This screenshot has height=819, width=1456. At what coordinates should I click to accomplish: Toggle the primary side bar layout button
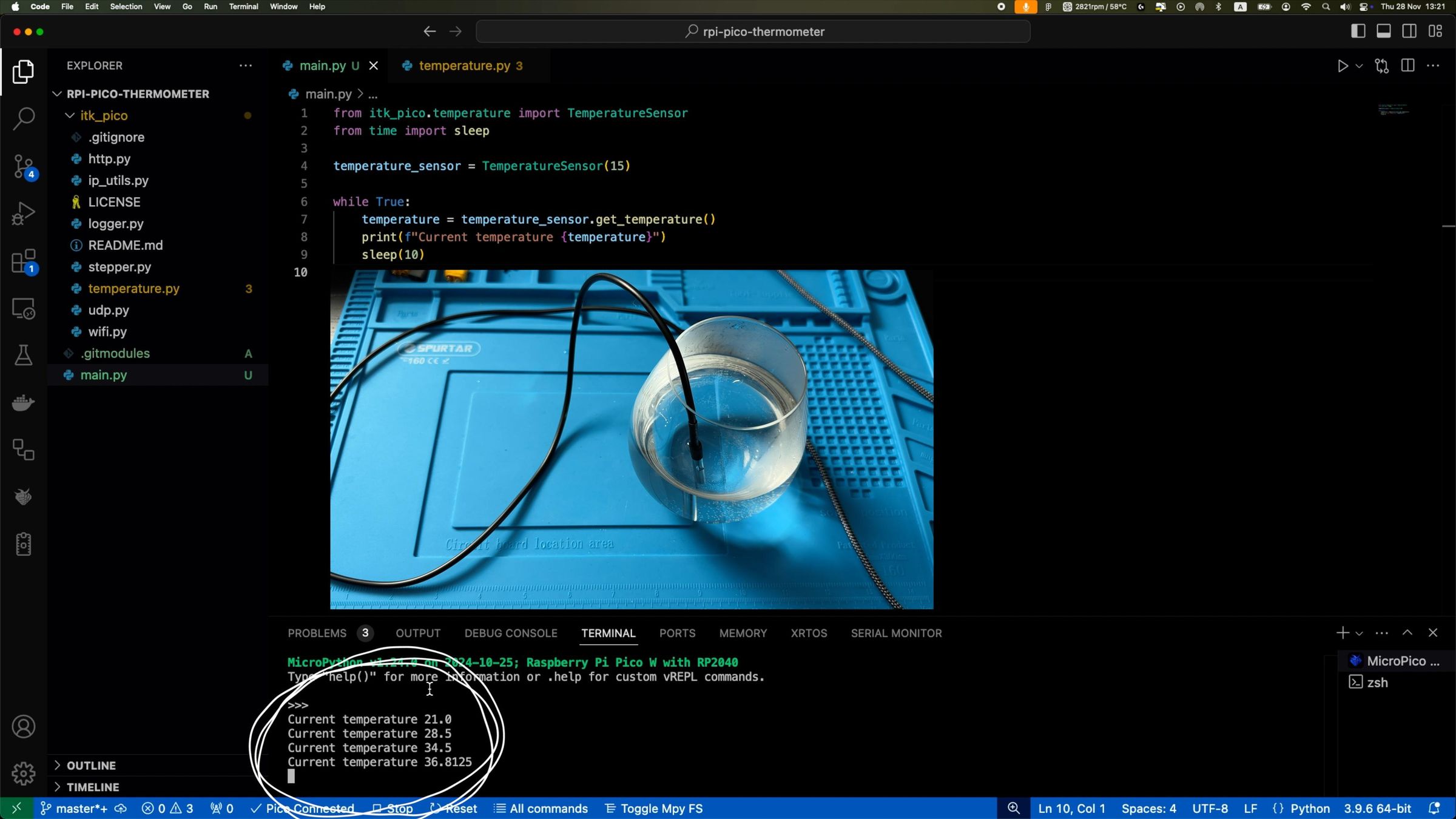[x=1358, y=32]
